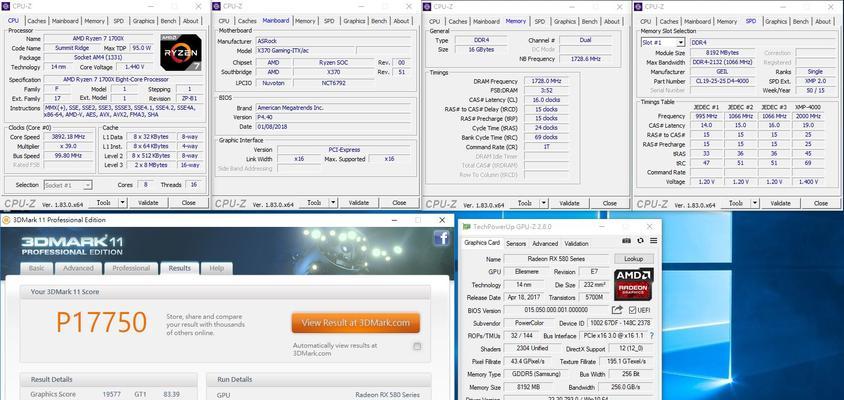Select the P17750 score text
Viewport: 844px width, 400px height.
(x=102, y=322)
